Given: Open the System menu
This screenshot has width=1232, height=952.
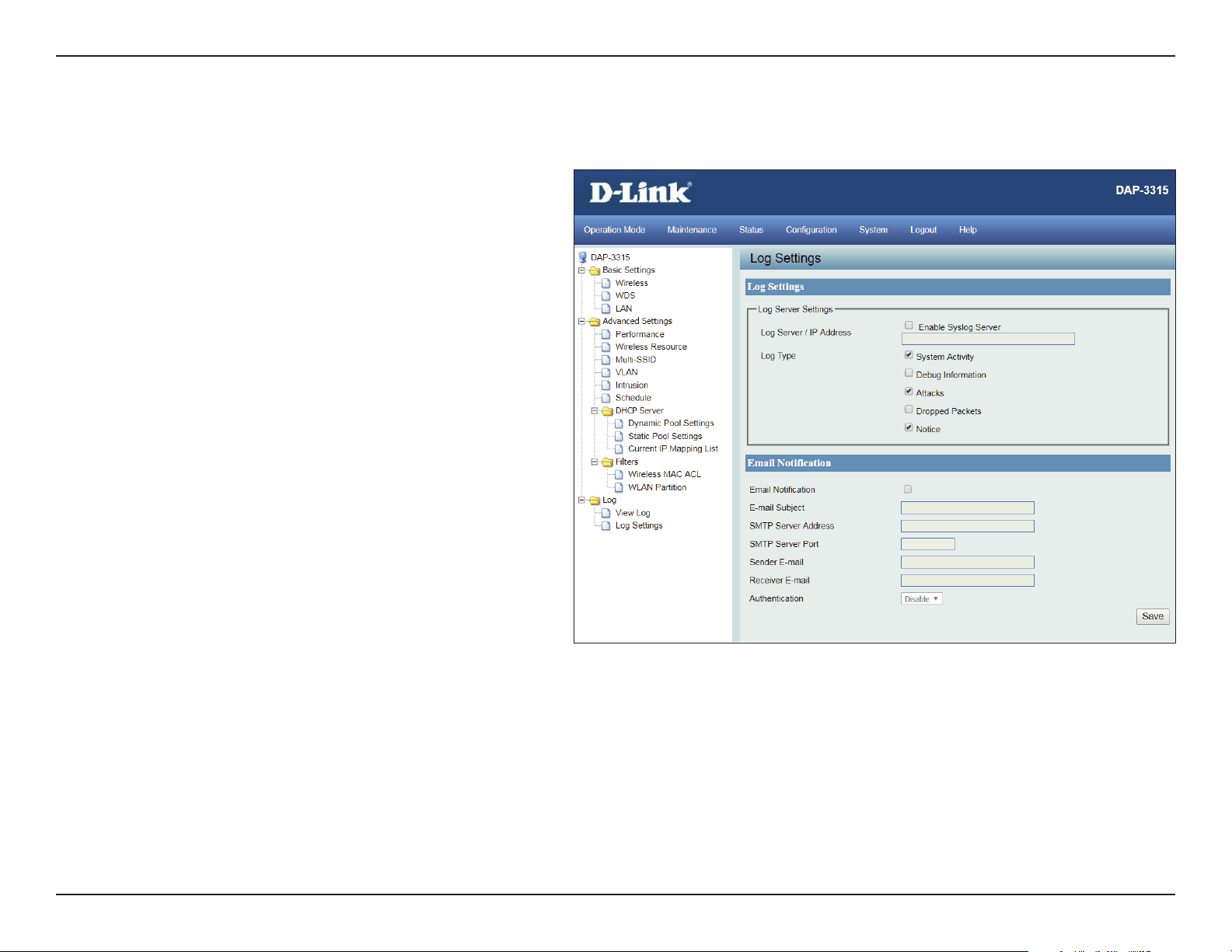Looking at the screenshot, I should (874, 230).
